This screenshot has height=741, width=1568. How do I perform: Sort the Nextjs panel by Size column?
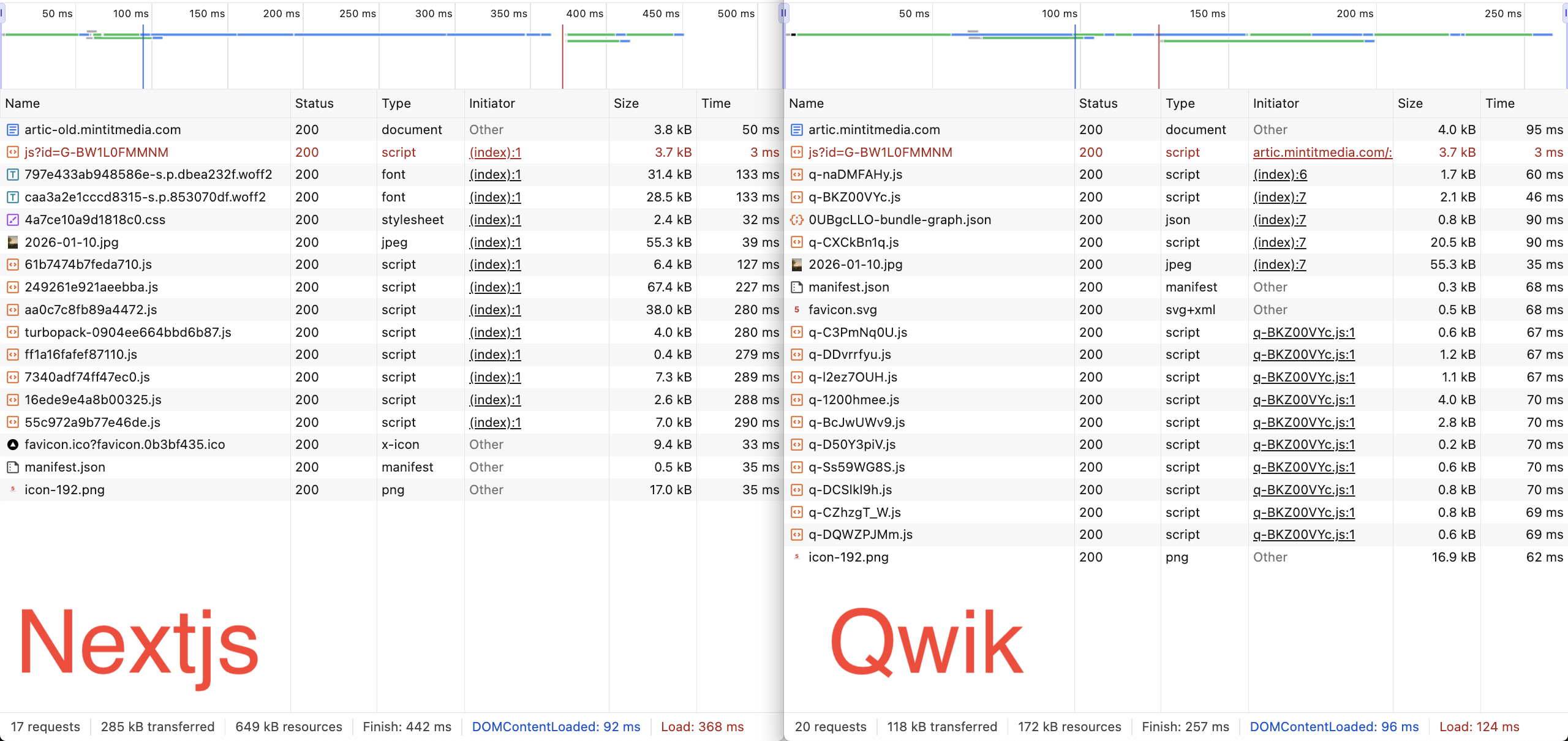[x=627, y=103]
